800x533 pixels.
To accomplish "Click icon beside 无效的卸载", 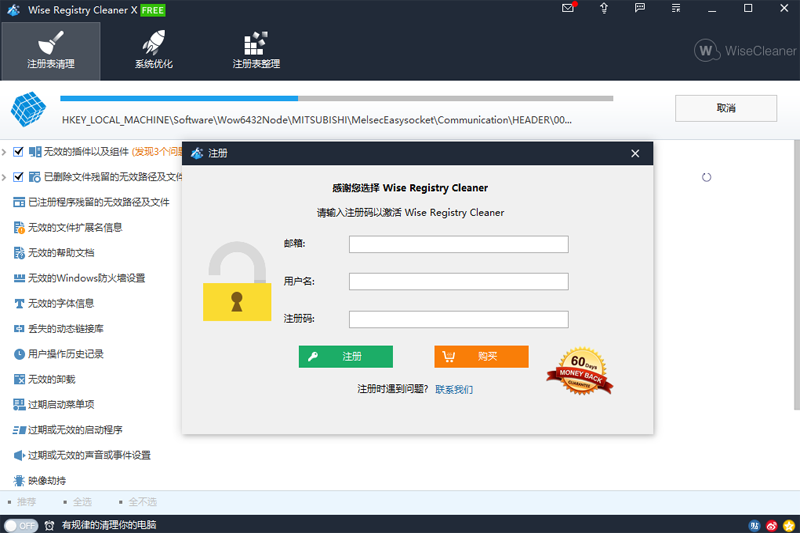I will (x=19, y=379).
